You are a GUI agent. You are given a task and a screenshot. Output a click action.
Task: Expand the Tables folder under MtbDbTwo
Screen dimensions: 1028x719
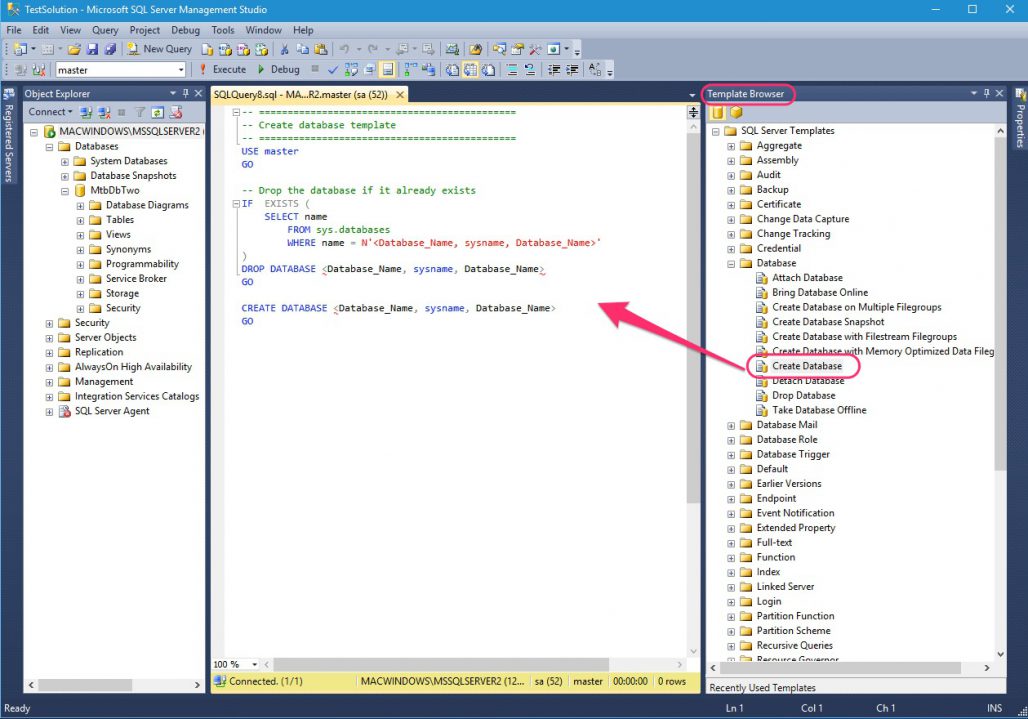80,220
